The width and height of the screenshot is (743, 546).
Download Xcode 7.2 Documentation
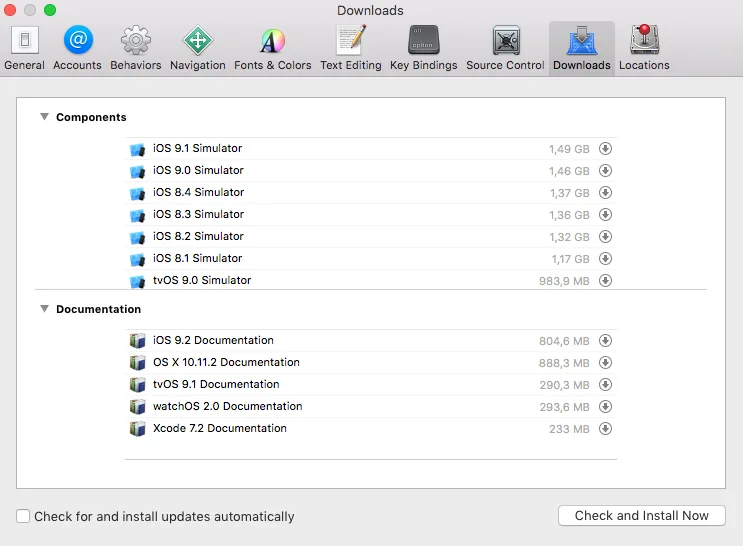[x=605, y=428]
